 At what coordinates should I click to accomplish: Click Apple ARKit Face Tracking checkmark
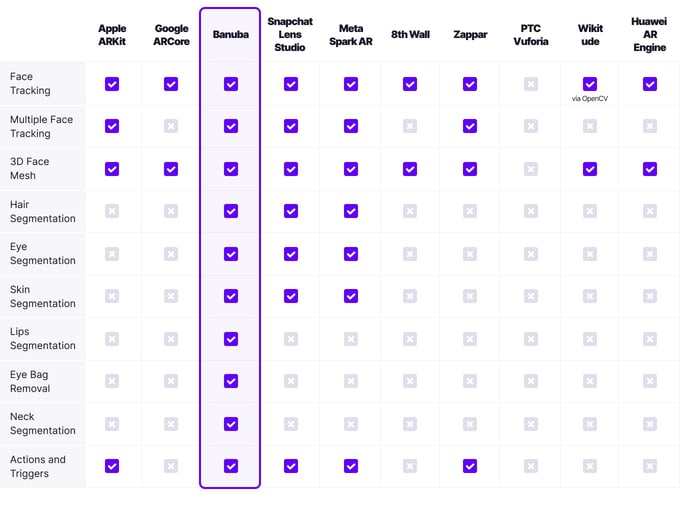coord(112,84)
